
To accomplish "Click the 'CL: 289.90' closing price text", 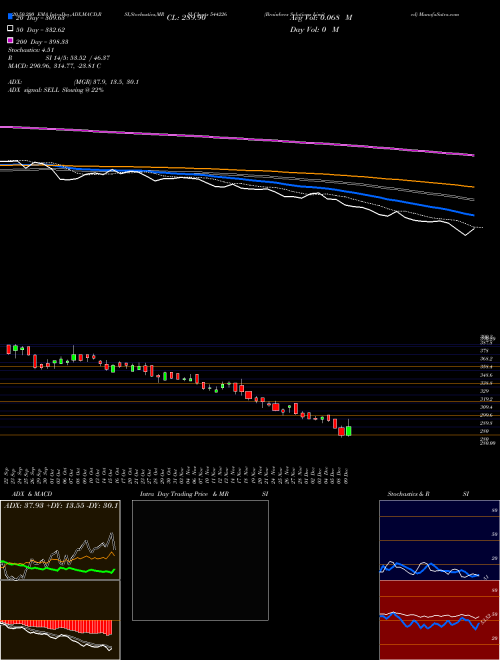I will tap(186, 18).
